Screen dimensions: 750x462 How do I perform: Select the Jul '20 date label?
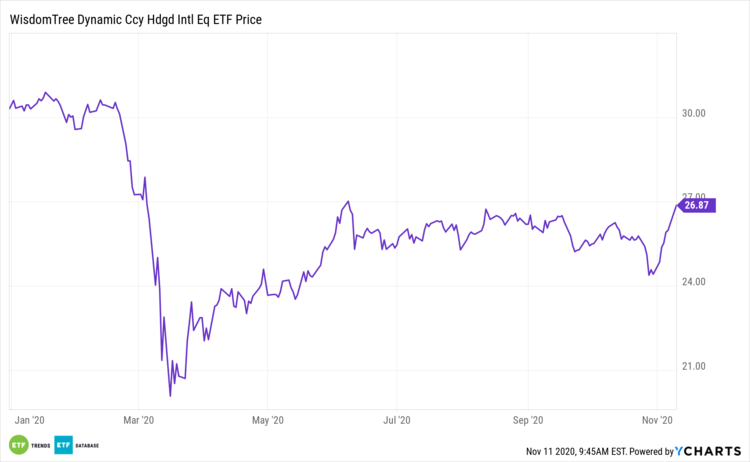[398, 420]
